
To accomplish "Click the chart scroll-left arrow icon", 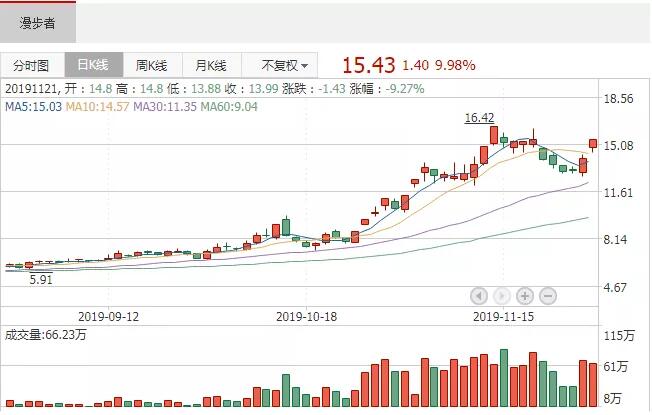I will pyautogui.click(x=479, y=296).
